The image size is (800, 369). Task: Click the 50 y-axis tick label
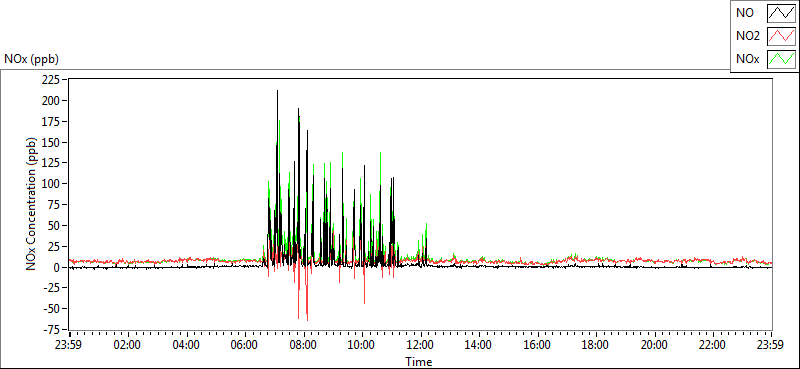55,225
